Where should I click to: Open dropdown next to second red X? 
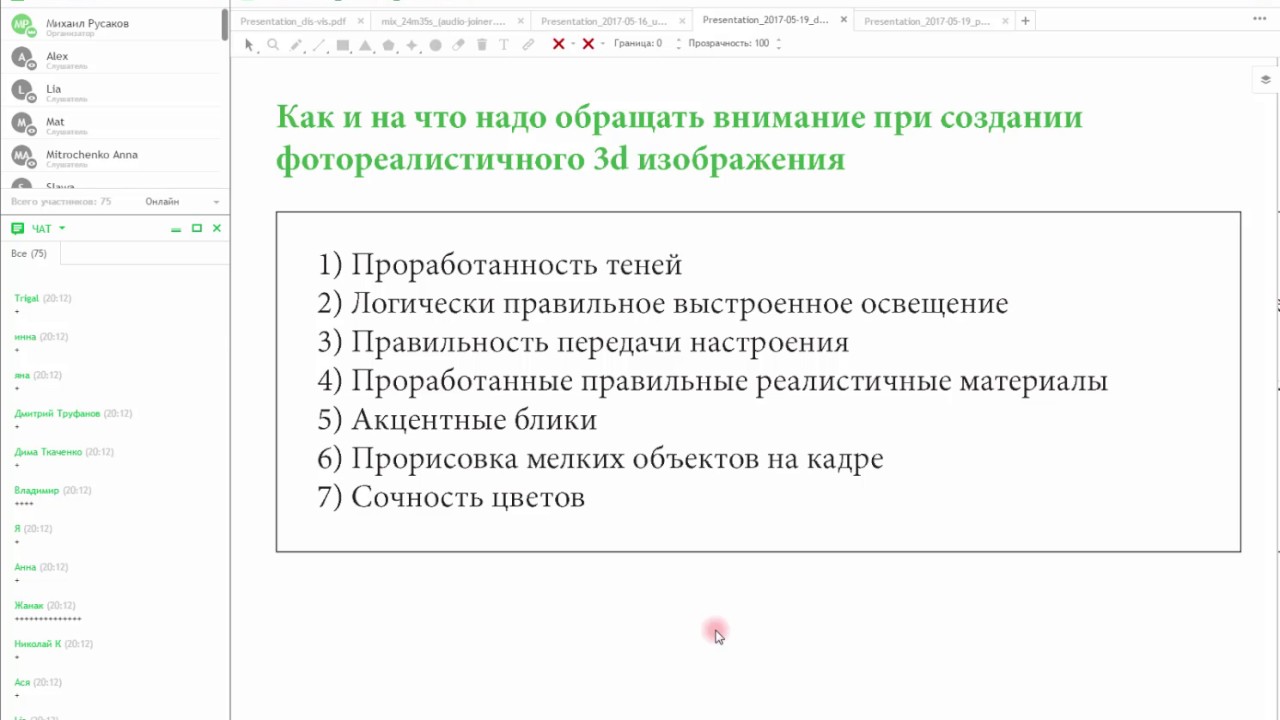(602, 44)
